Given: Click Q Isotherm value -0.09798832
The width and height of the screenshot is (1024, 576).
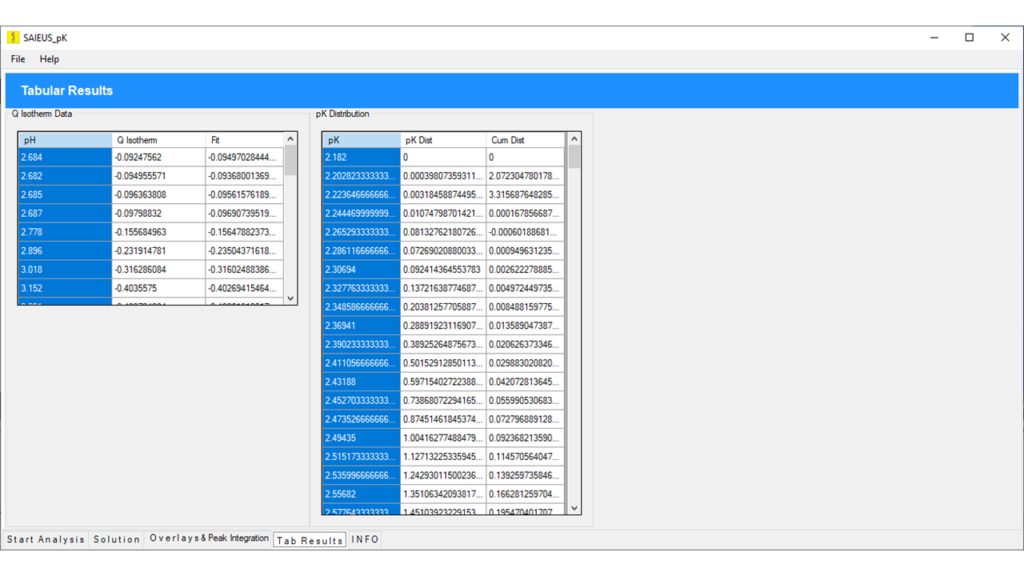Looking at the screenshot, I should [159, 213].
